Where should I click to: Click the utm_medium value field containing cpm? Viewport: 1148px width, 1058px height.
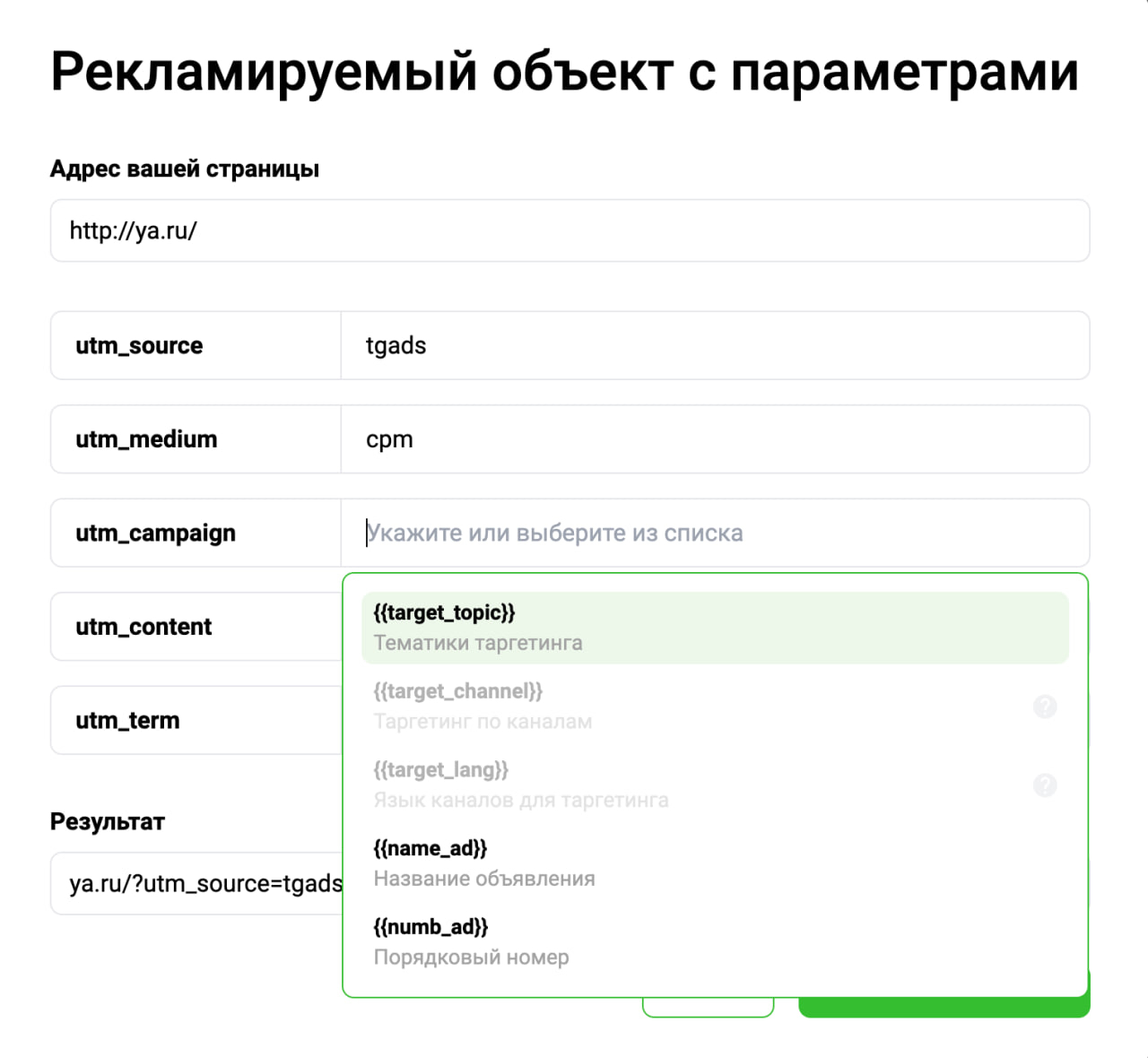tap(714, 439)
